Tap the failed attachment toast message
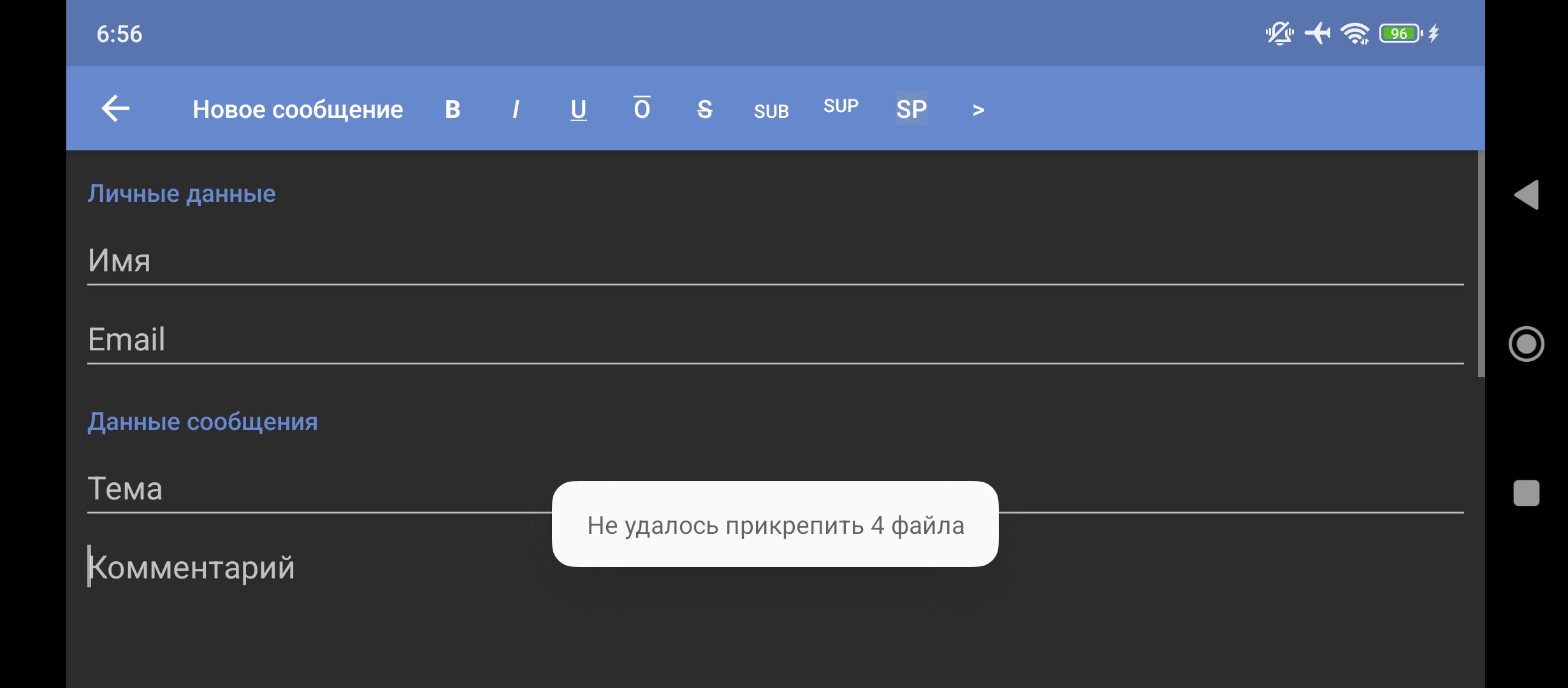The height and width of the screenshot is (688, 1568). (775, 524)
